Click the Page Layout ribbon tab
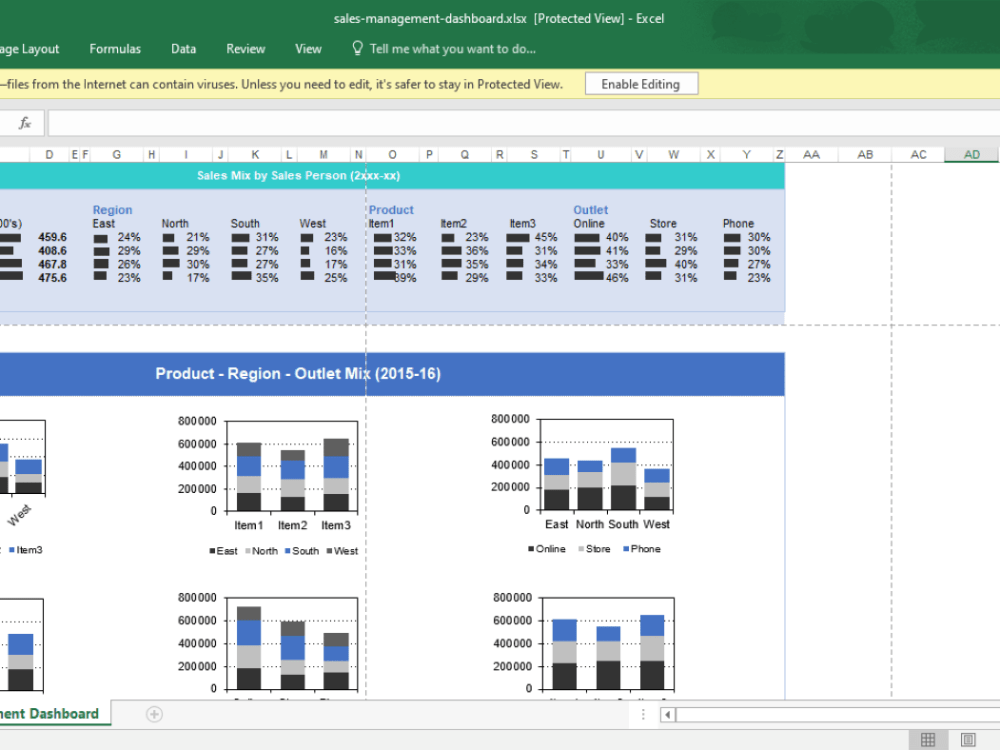Screen dimensions: 1000x750 [x=29, y=48]
